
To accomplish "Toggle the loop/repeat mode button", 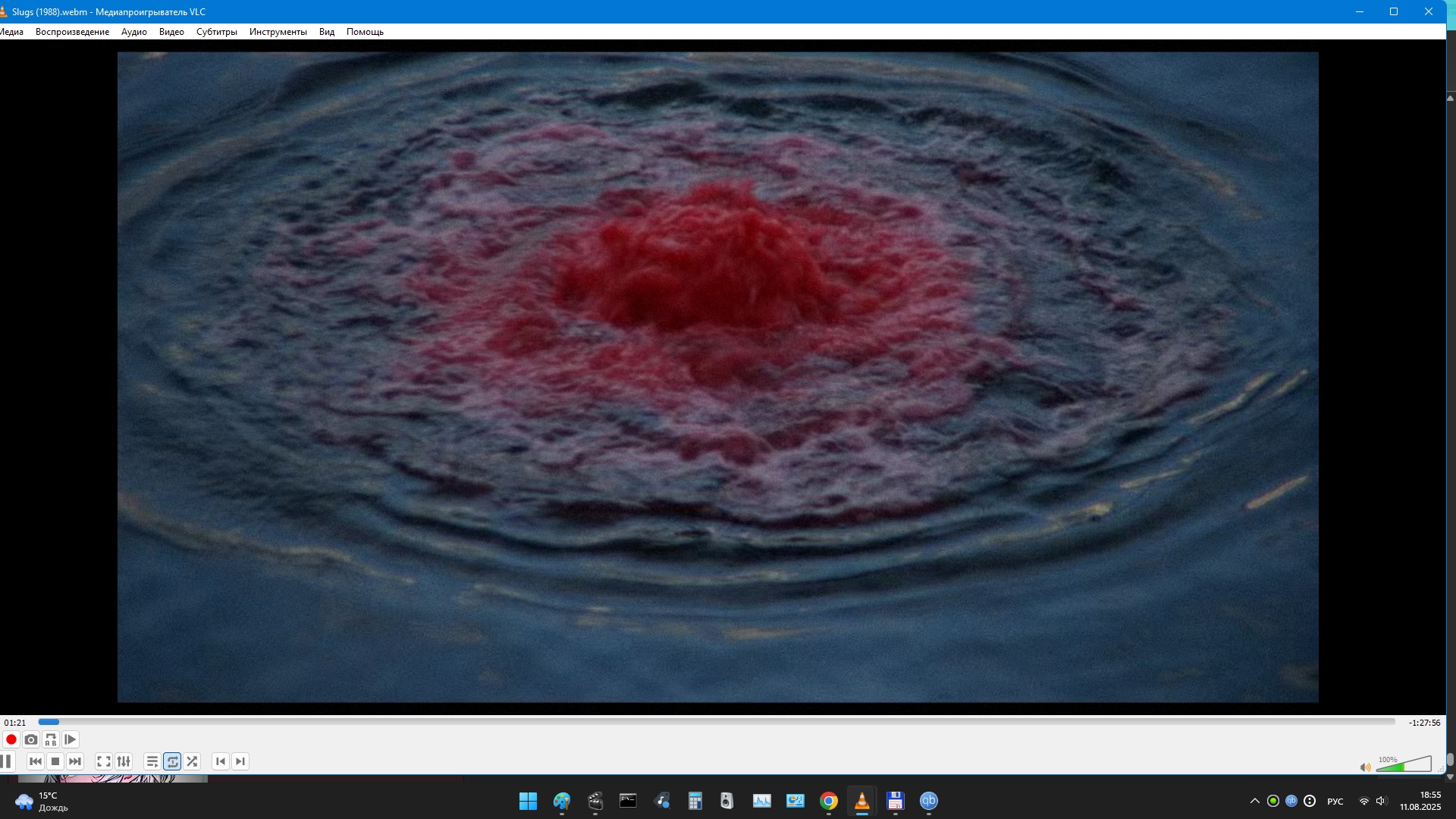I will (172, 761).
